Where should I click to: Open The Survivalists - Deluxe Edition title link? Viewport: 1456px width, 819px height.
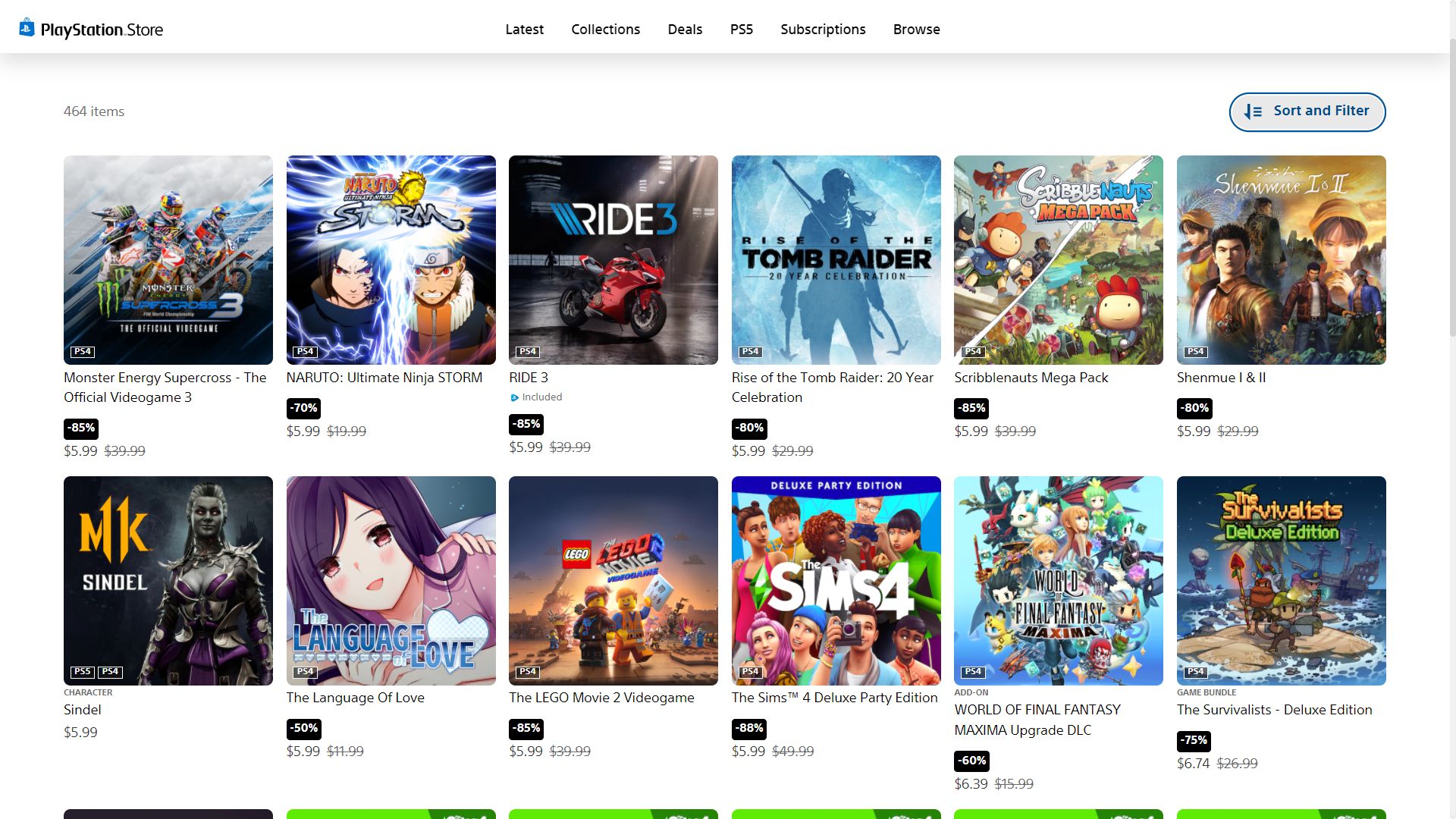click(x=1274, y=710)
